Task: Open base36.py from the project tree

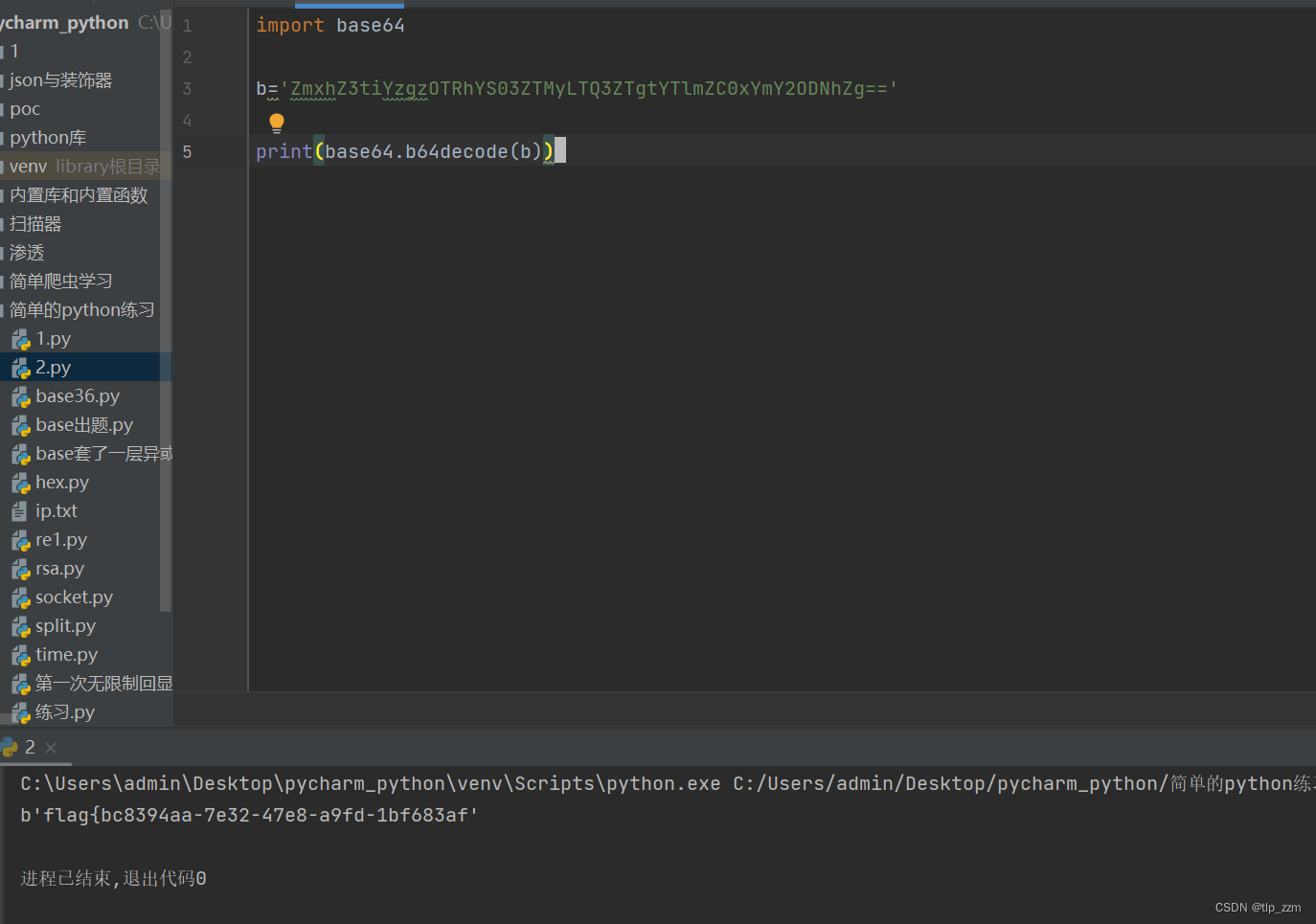Action: pyautogui.click(x=78, y=396)
